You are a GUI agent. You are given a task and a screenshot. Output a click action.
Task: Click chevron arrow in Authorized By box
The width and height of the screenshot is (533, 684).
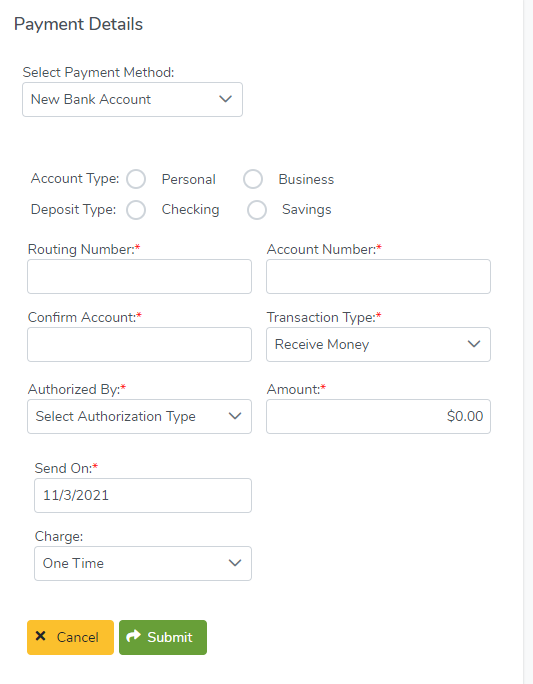click(235, 416)
